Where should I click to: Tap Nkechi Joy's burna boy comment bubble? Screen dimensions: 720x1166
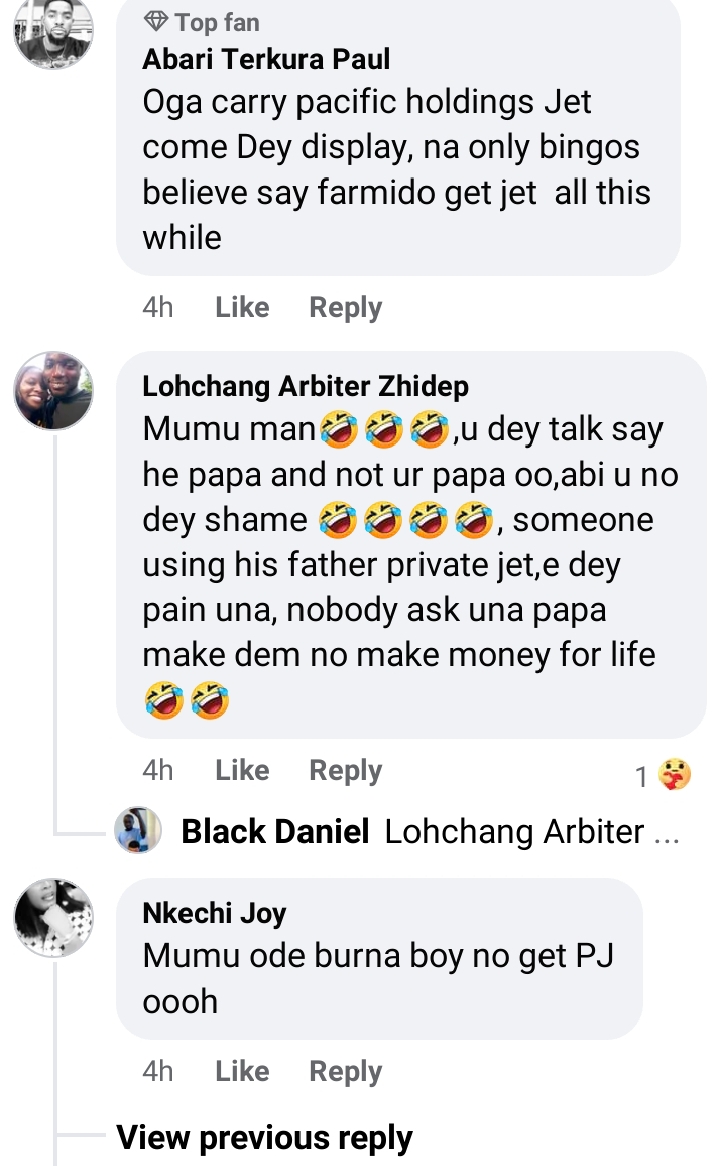click(380, 978)
